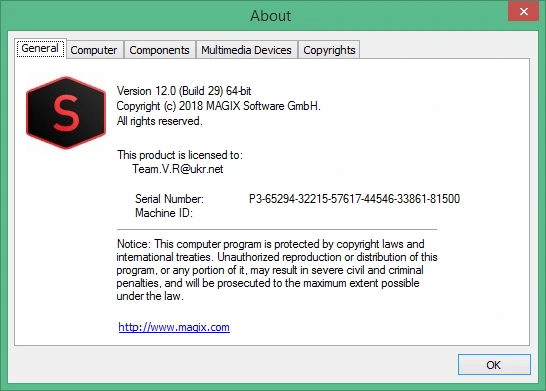Click the red S hexagon logo
This screenshot has width=546, height=391.
(x=66, y=113)
